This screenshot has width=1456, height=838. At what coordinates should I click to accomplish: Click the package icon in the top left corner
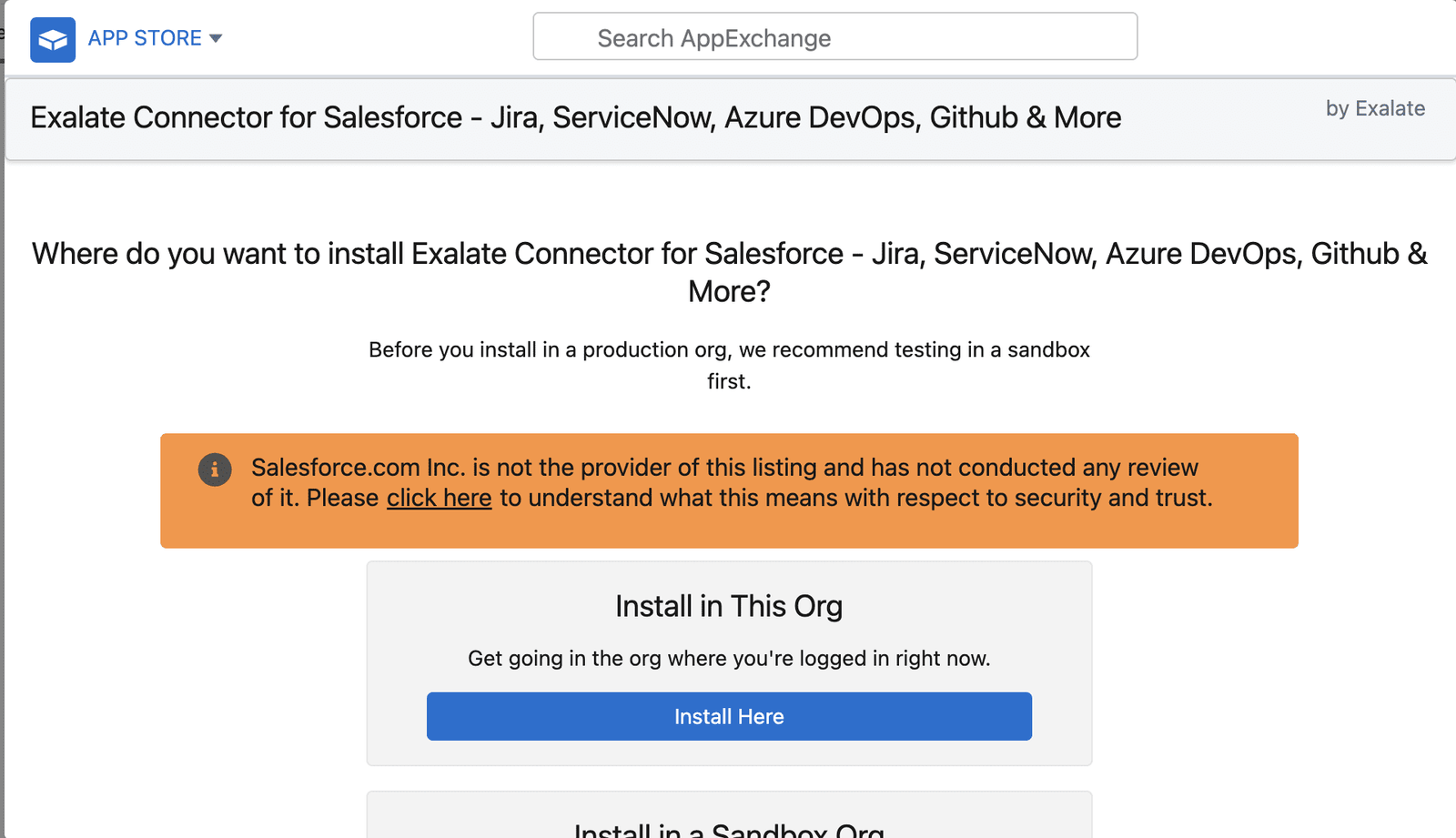pyautogui.click(x=52, y=39)
